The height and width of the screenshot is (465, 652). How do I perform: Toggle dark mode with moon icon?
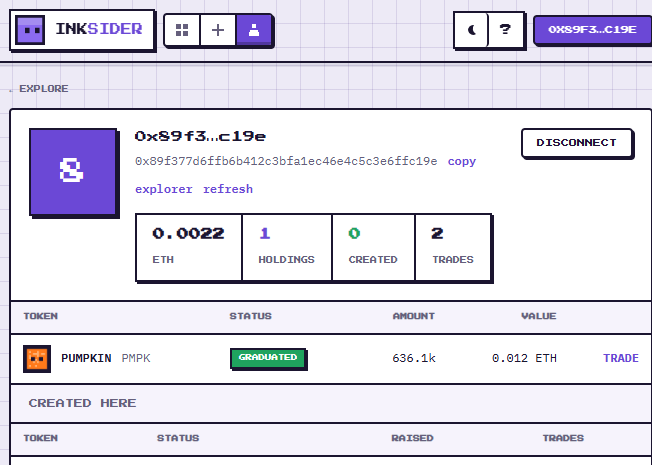(471, 30)
